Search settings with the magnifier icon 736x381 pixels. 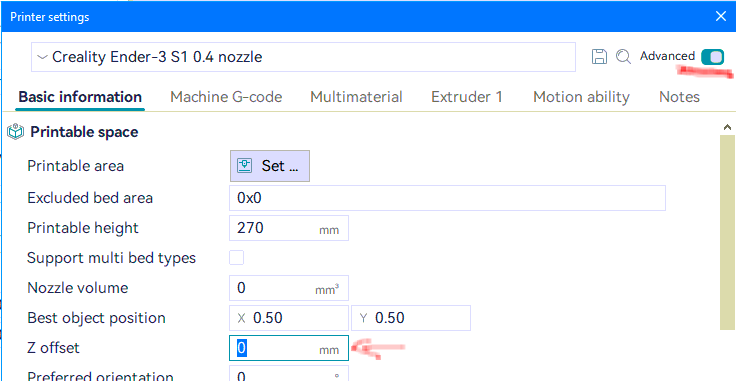click(623, 57)
